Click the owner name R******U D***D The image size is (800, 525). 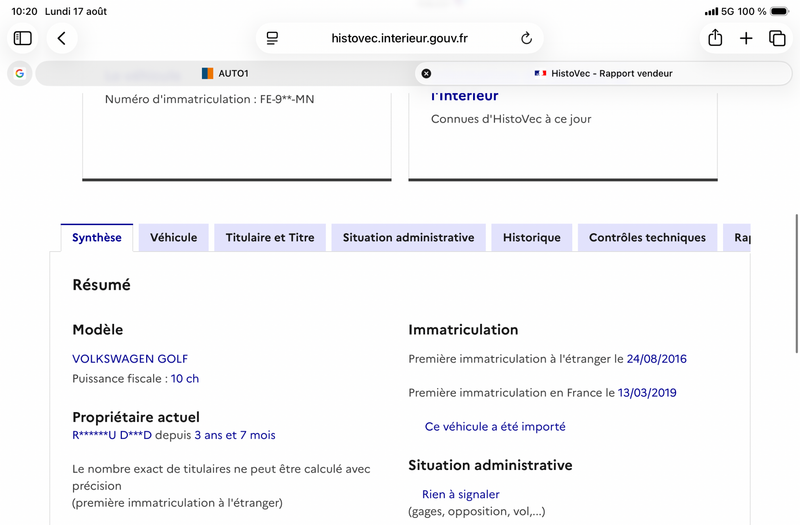(112, 435)
